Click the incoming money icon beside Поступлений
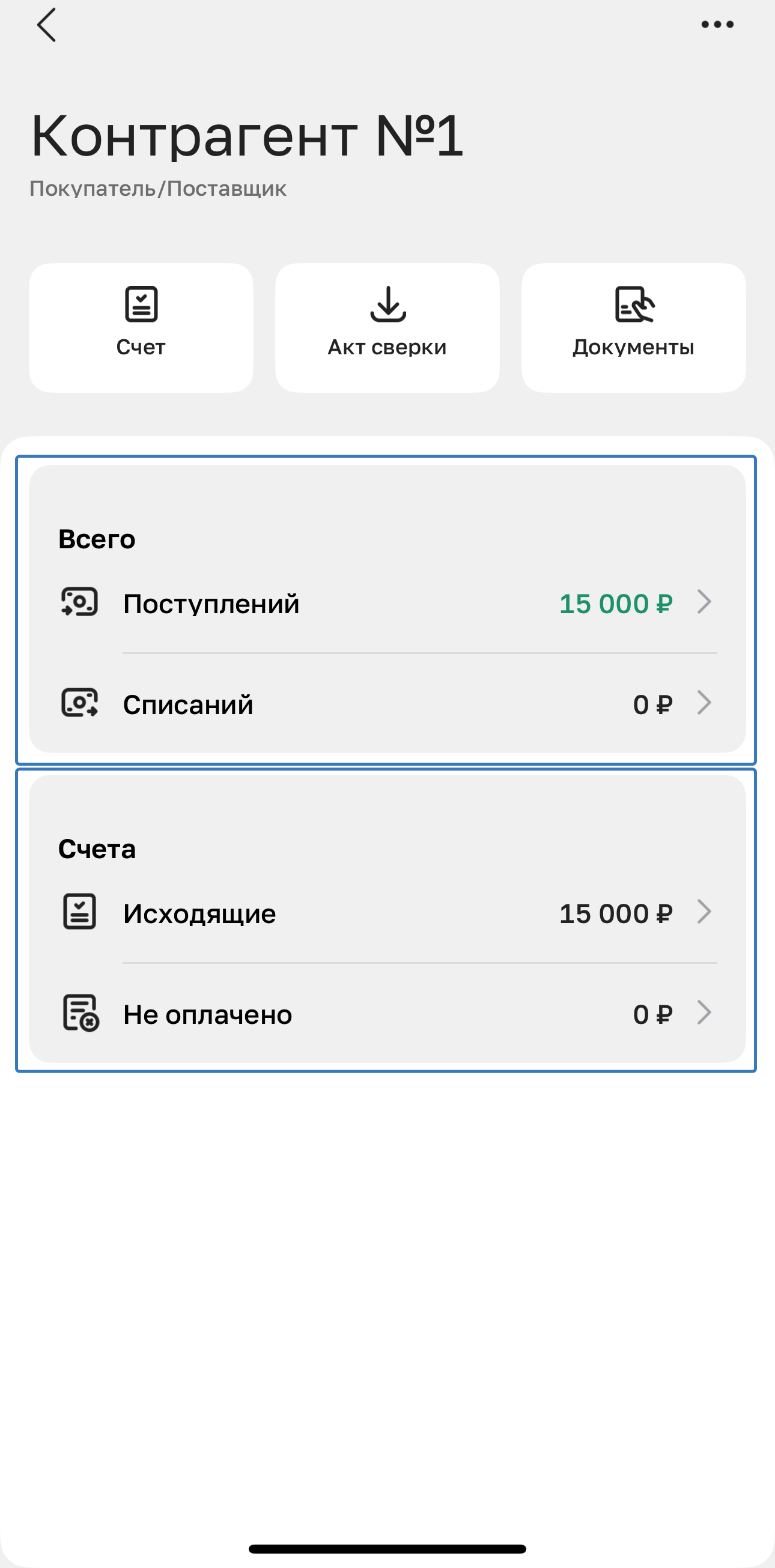This screenshot has width=775, height=1568. click(80, 602)
